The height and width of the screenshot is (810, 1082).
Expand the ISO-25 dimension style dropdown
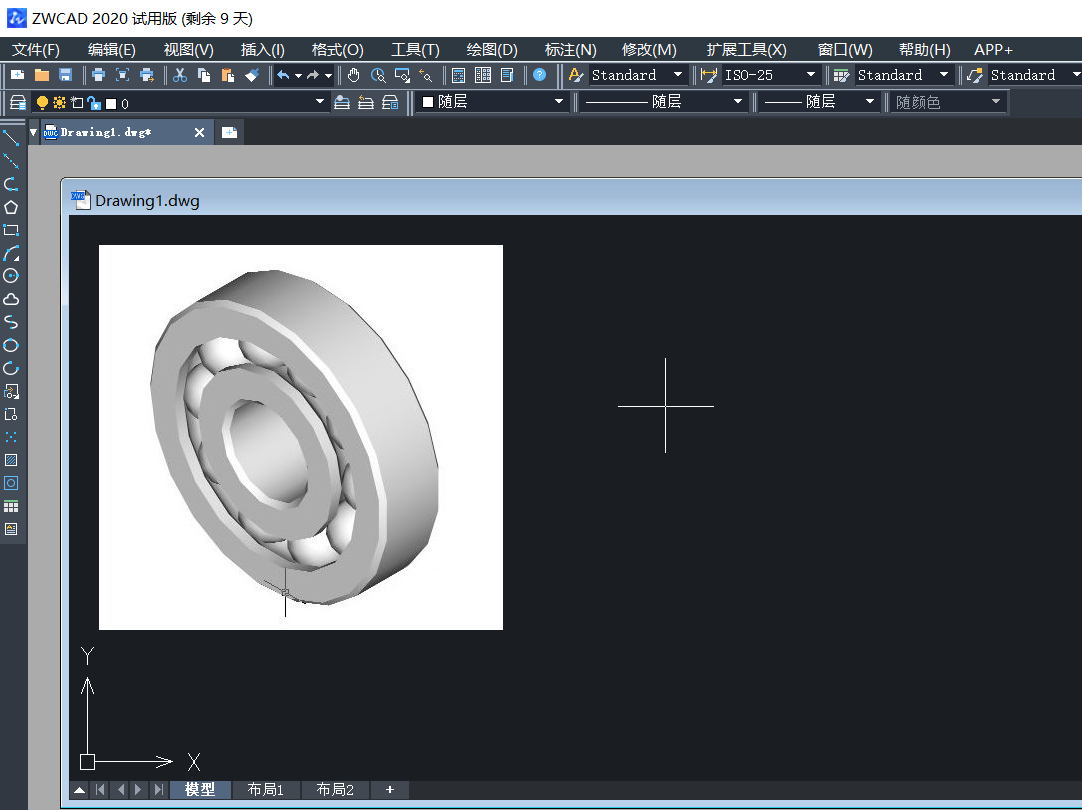(x=810, y=75)
